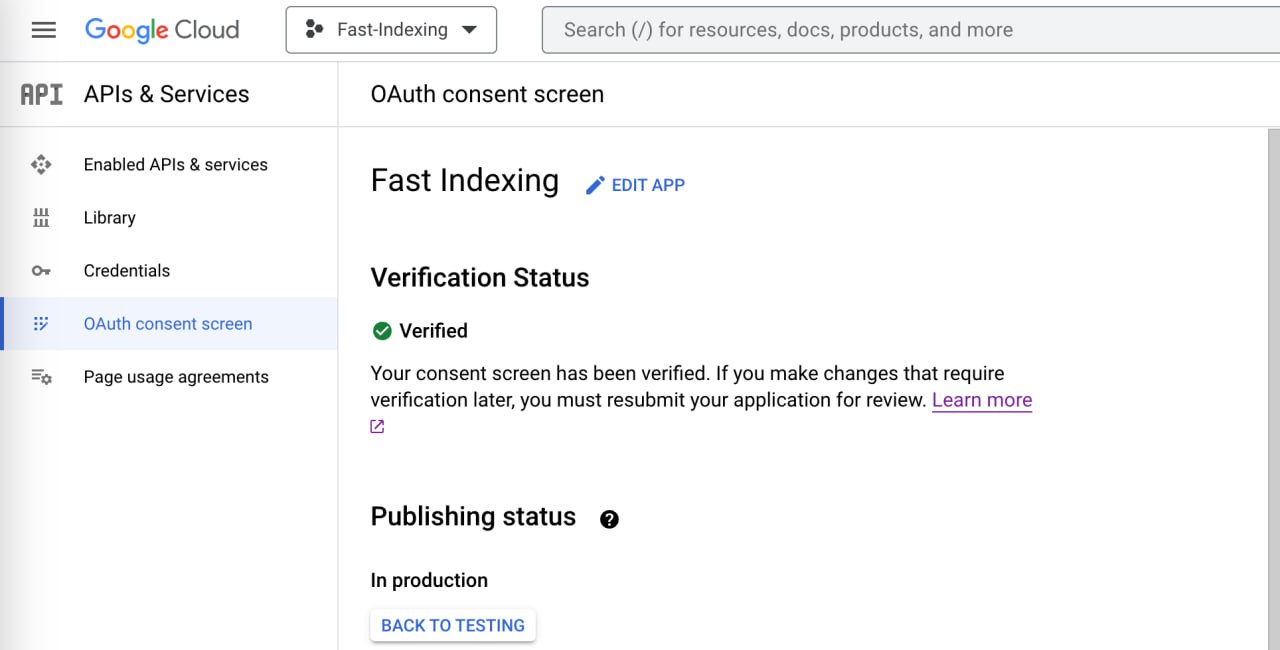This screenshot has width=1280, height=650.
Task: Click the Fast Indexing app title
Action: [465, 180]
